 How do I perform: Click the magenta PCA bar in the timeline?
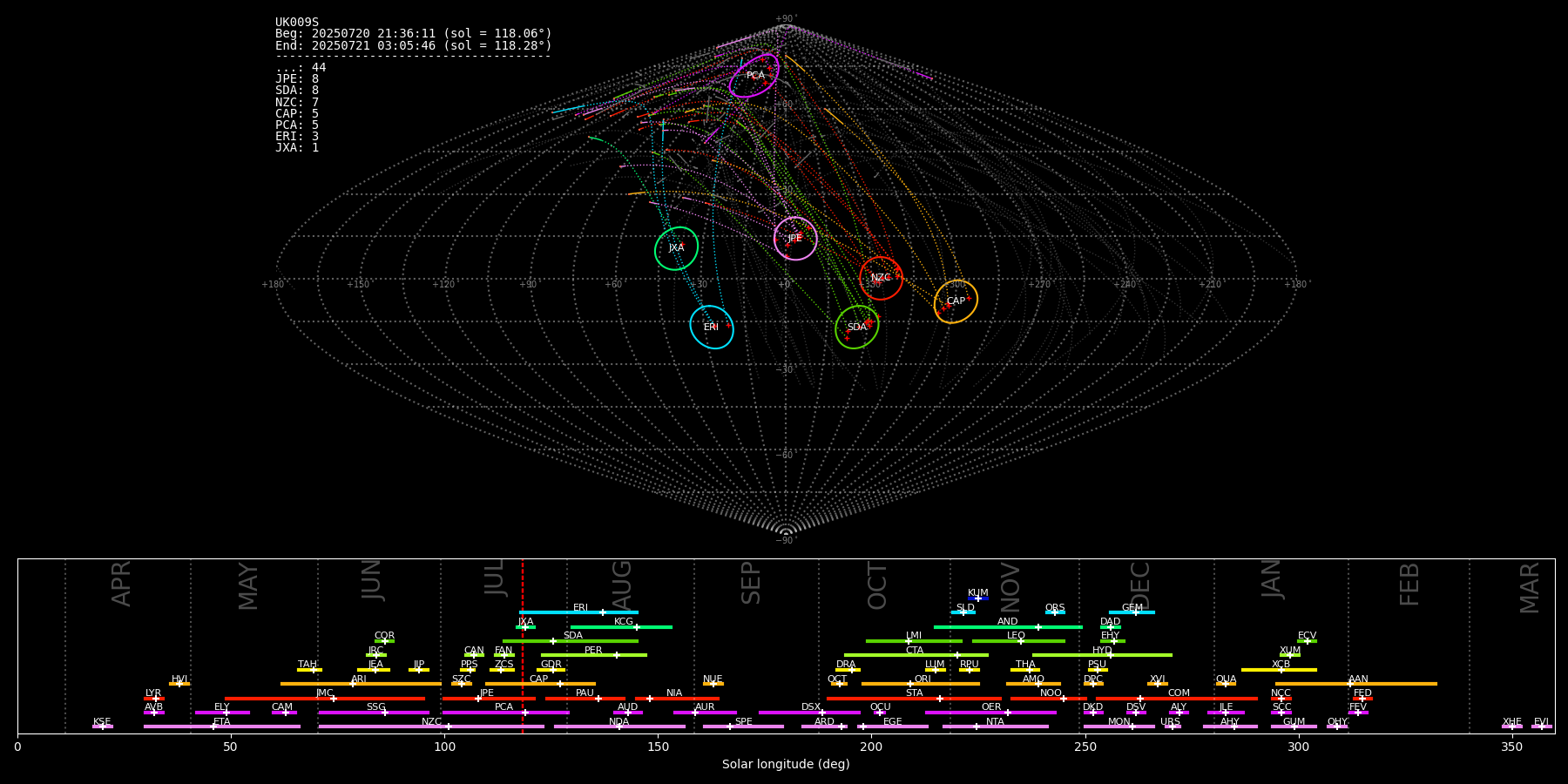coord(505,713)
